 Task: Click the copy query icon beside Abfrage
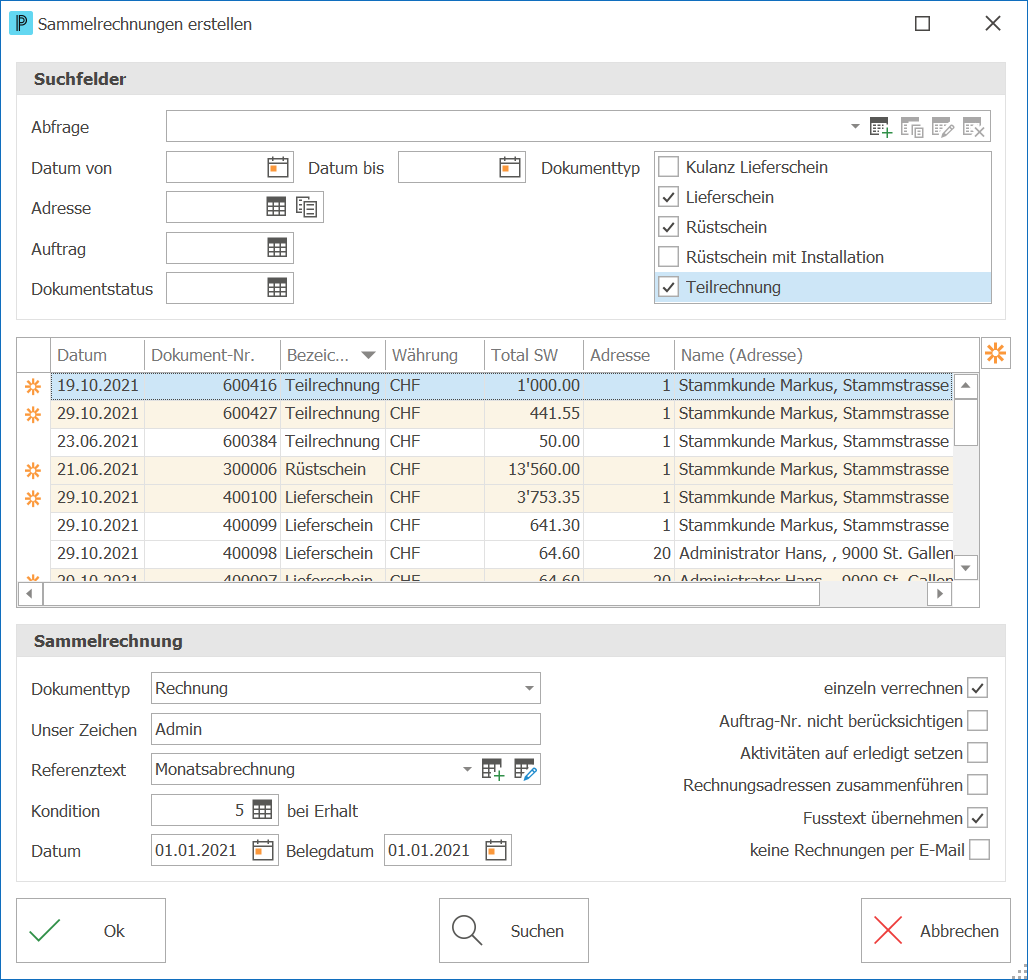(911, 127)
